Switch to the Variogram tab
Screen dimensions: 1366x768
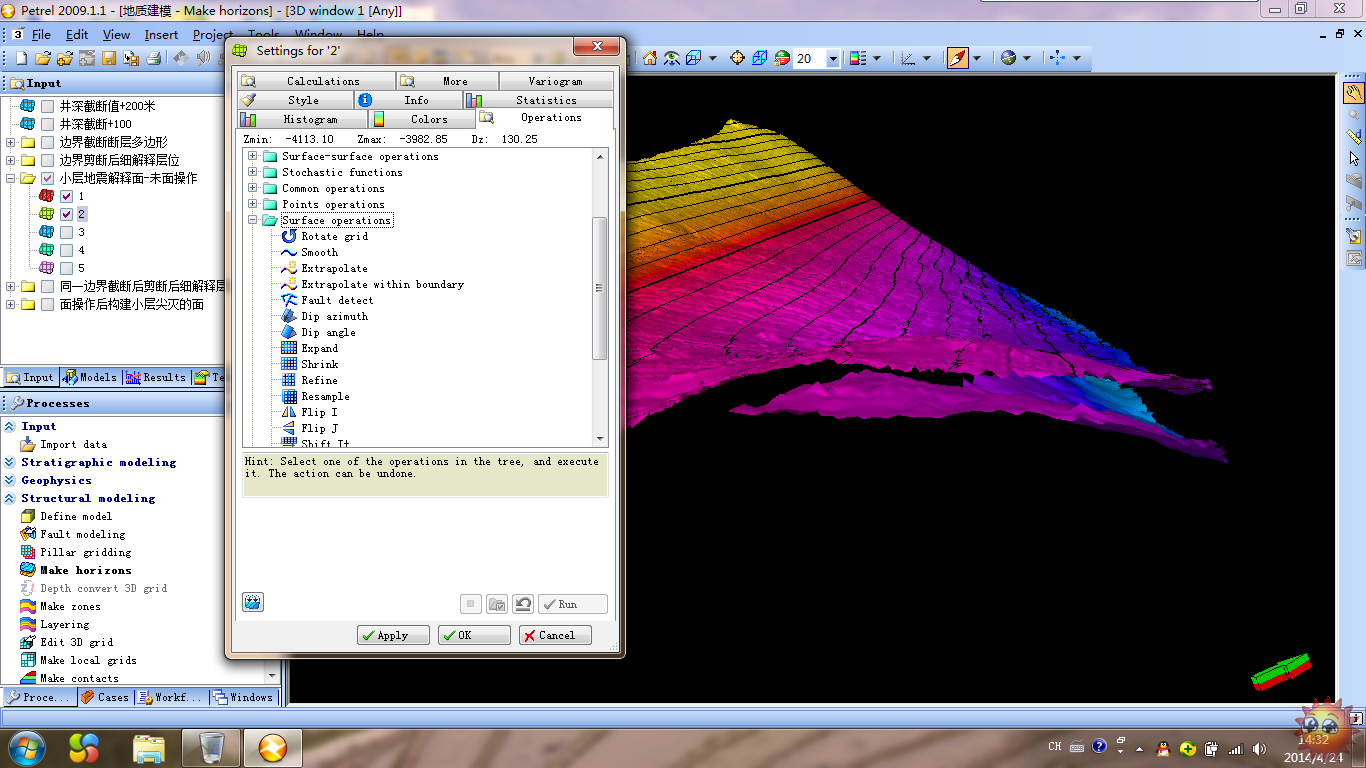coord(556,81)
